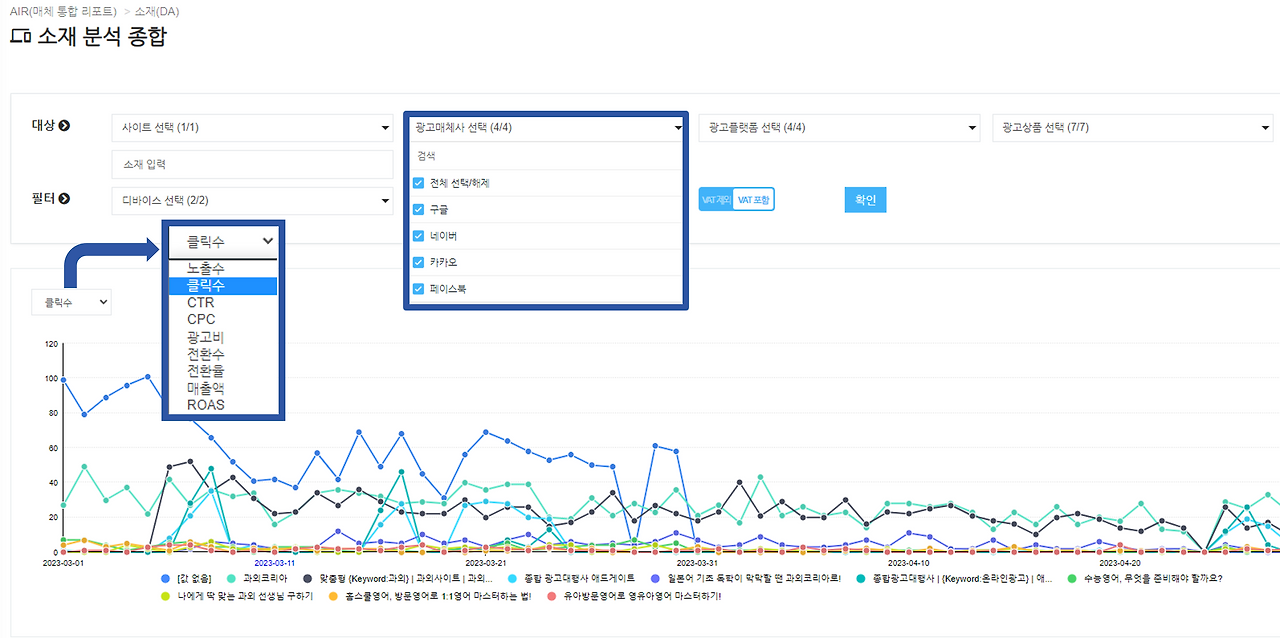Click the 소재 입력 input field
Screen dimensions: 1280x638
click(250, 164)
